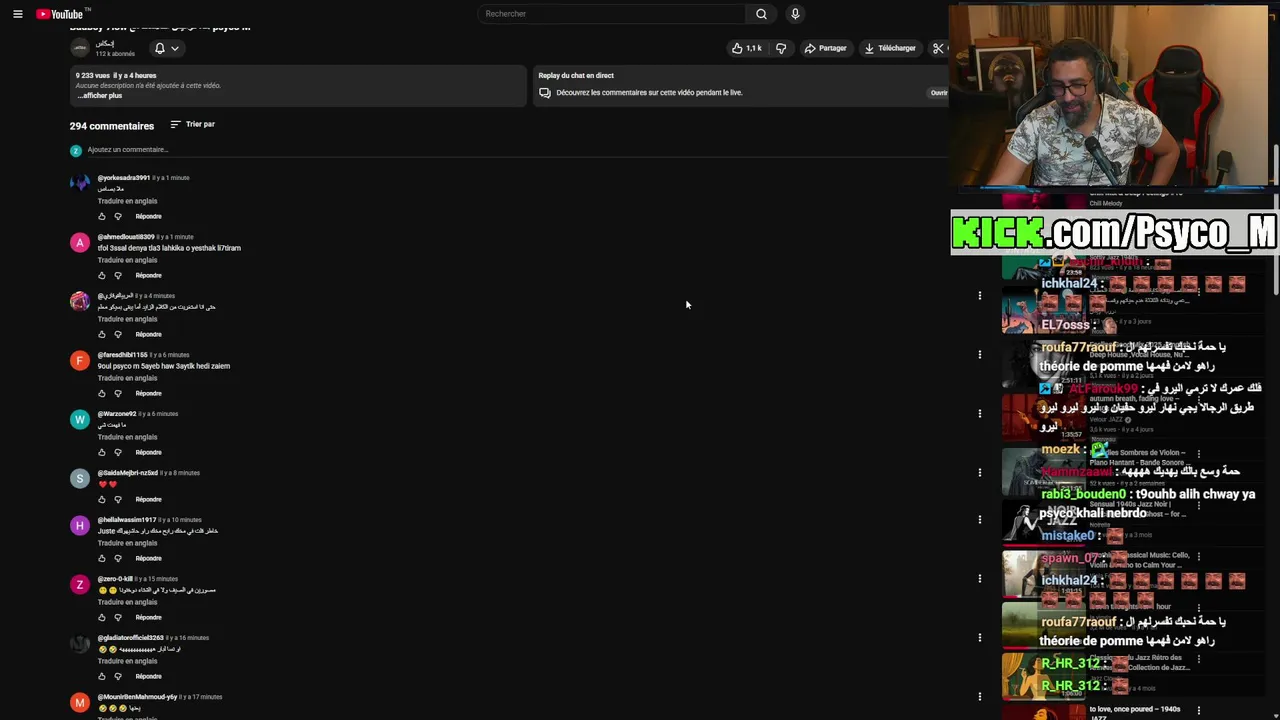Open the Partager share dialog
This screenshot has width=1280, height=720.
click(x=825, y=48)
